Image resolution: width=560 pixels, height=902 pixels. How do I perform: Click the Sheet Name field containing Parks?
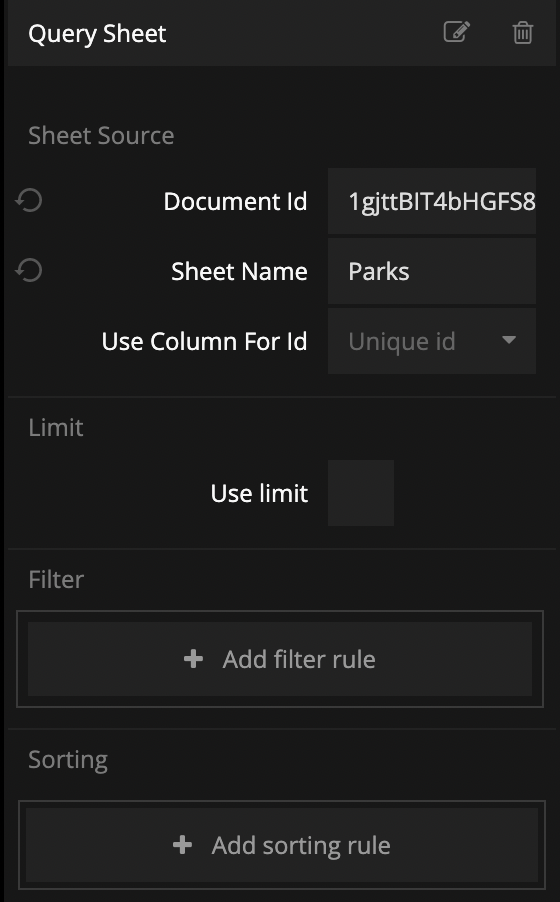[432, 272]
